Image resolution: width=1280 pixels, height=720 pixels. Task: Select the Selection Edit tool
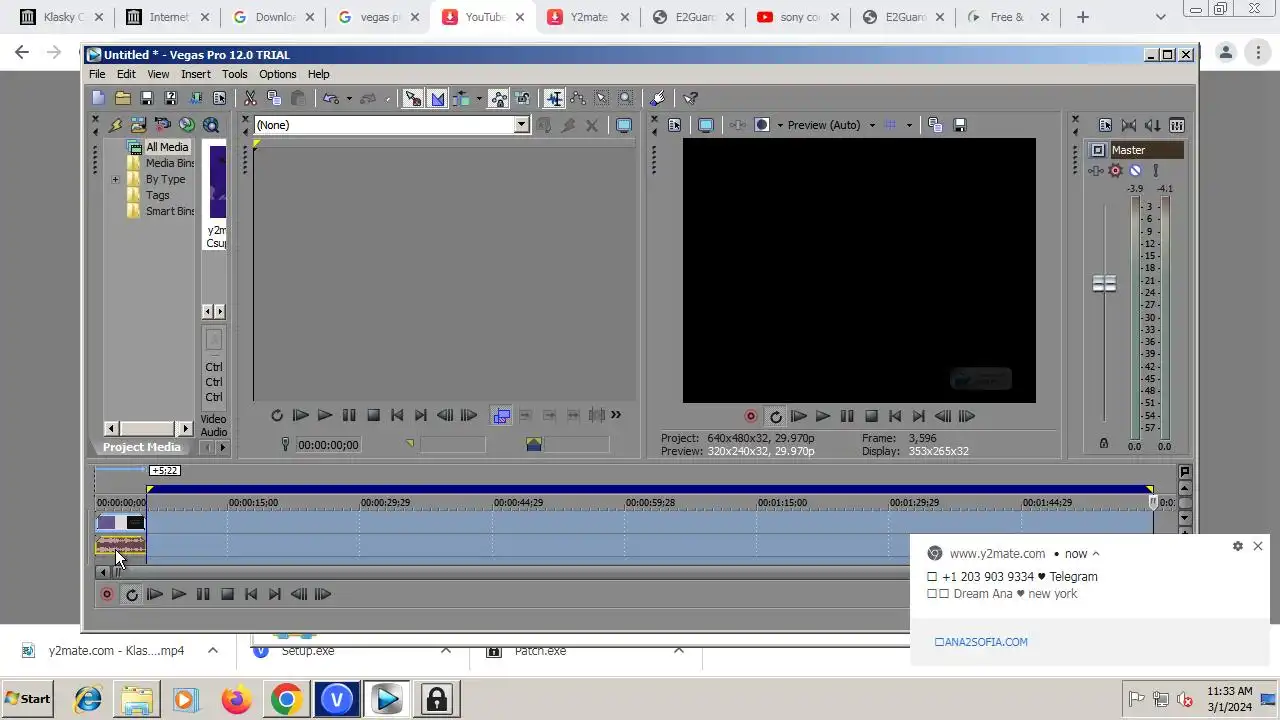tap(602, 98)
